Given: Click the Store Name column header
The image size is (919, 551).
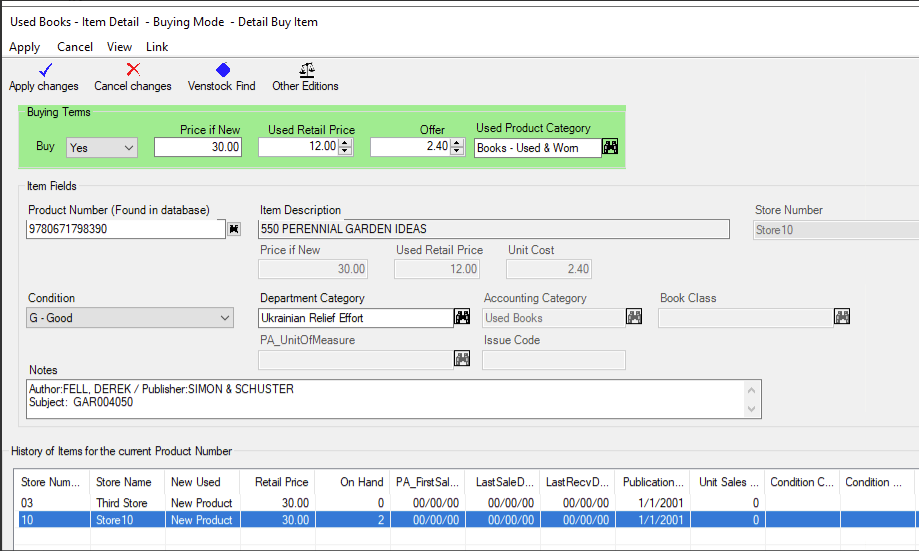Looking at the screenshot, I should coord(127,482).
